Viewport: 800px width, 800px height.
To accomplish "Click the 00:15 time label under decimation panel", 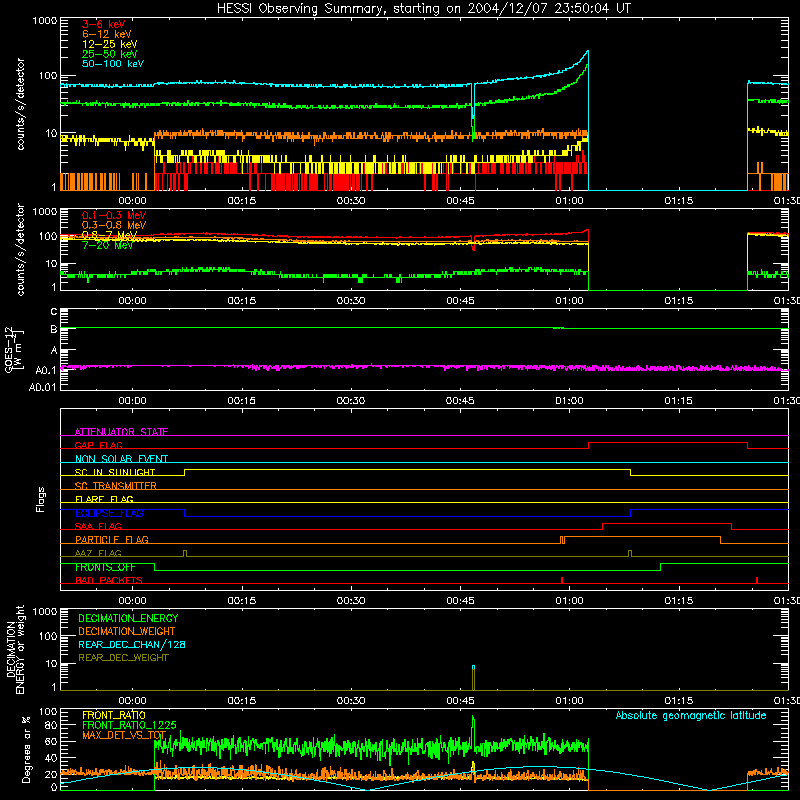I will (x=241, y=701).
